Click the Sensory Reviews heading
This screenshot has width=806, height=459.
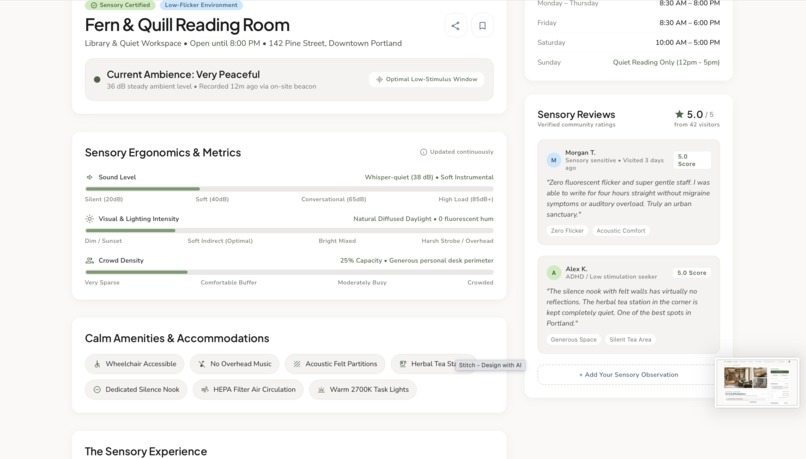pos(576,115)
